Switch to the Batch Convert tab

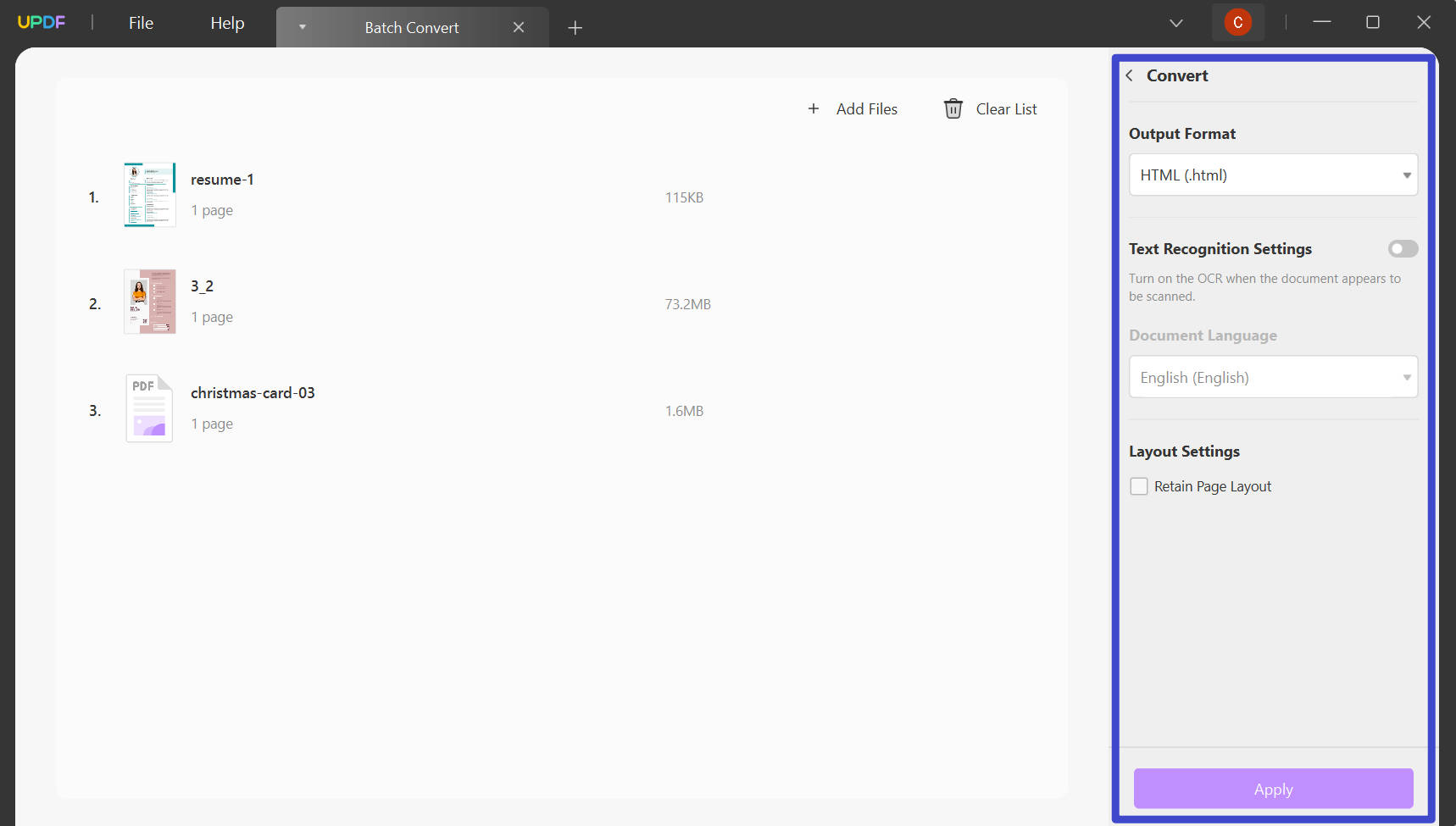[x=412, y=26]
